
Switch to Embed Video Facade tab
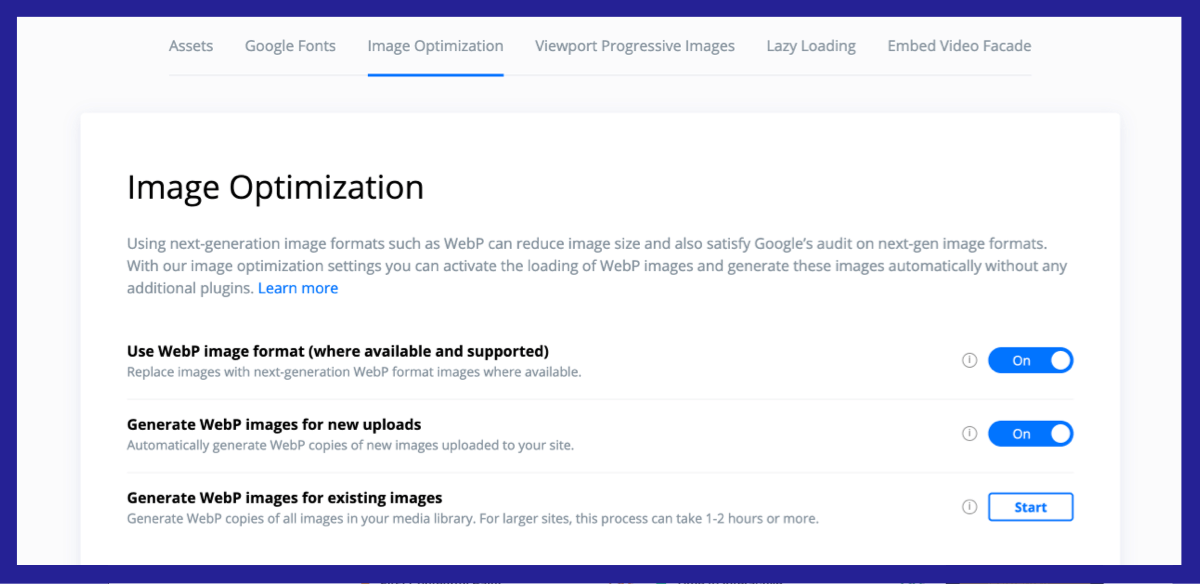tap(959, 46)
